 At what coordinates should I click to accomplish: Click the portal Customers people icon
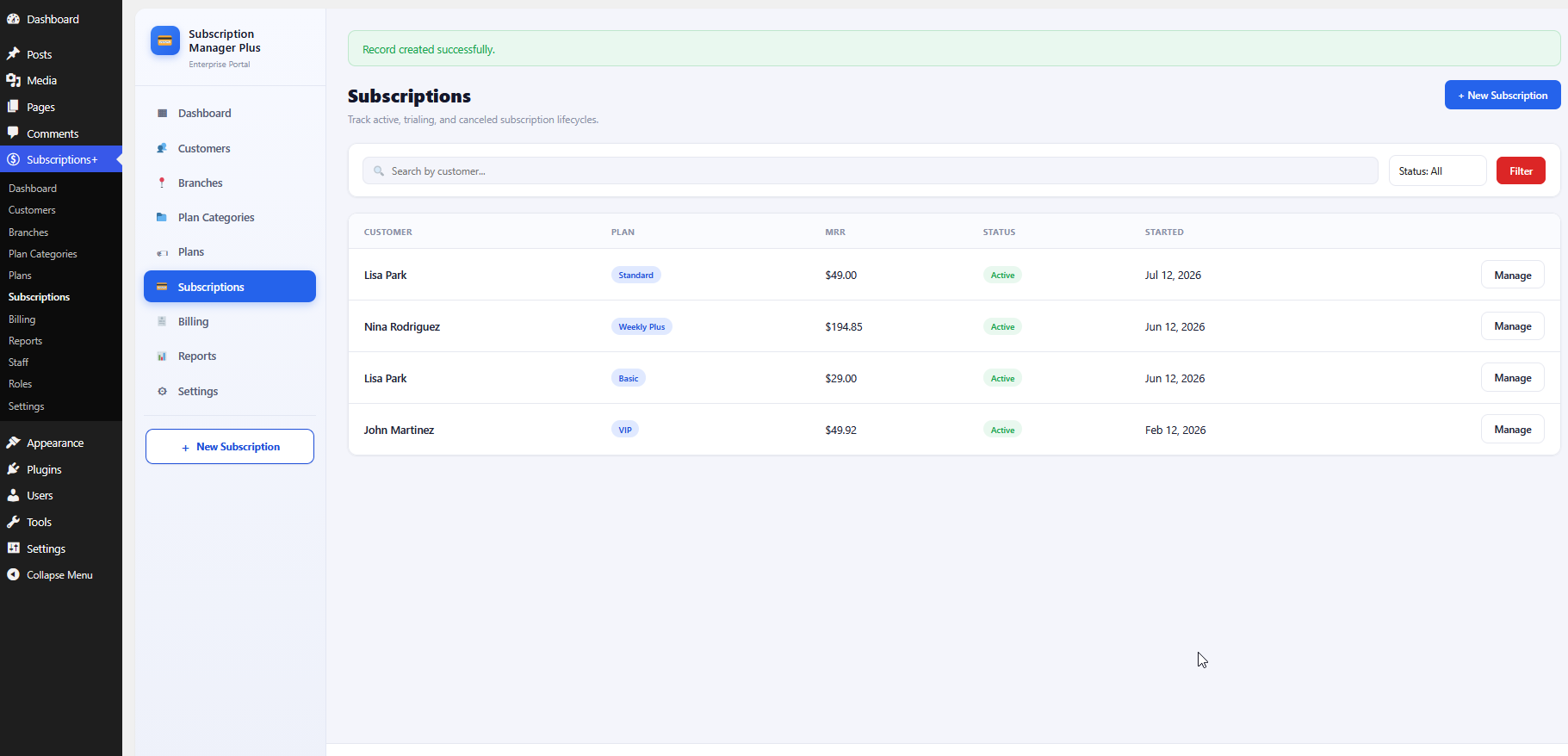162,148
